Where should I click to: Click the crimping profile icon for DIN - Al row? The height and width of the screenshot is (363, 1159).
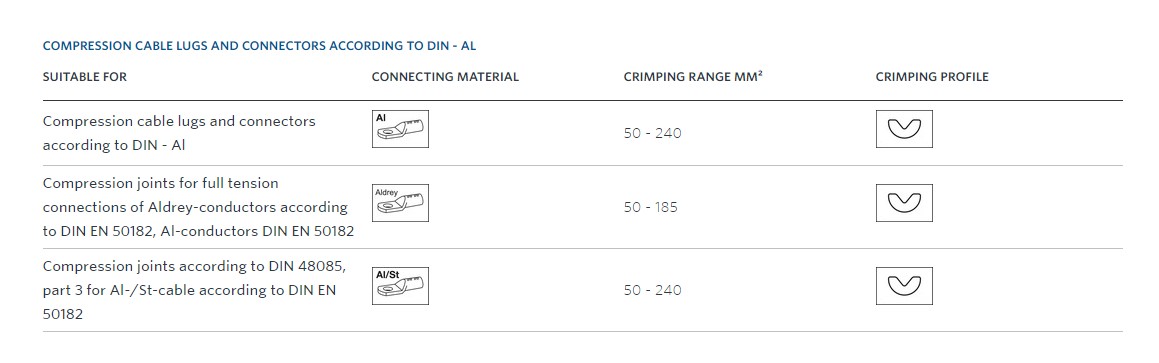[x=904, y=129]
